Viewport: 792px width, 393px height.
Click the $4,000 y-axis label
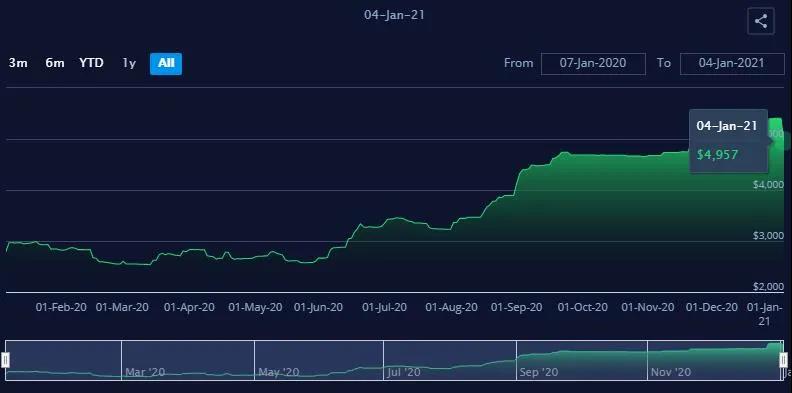768,185
